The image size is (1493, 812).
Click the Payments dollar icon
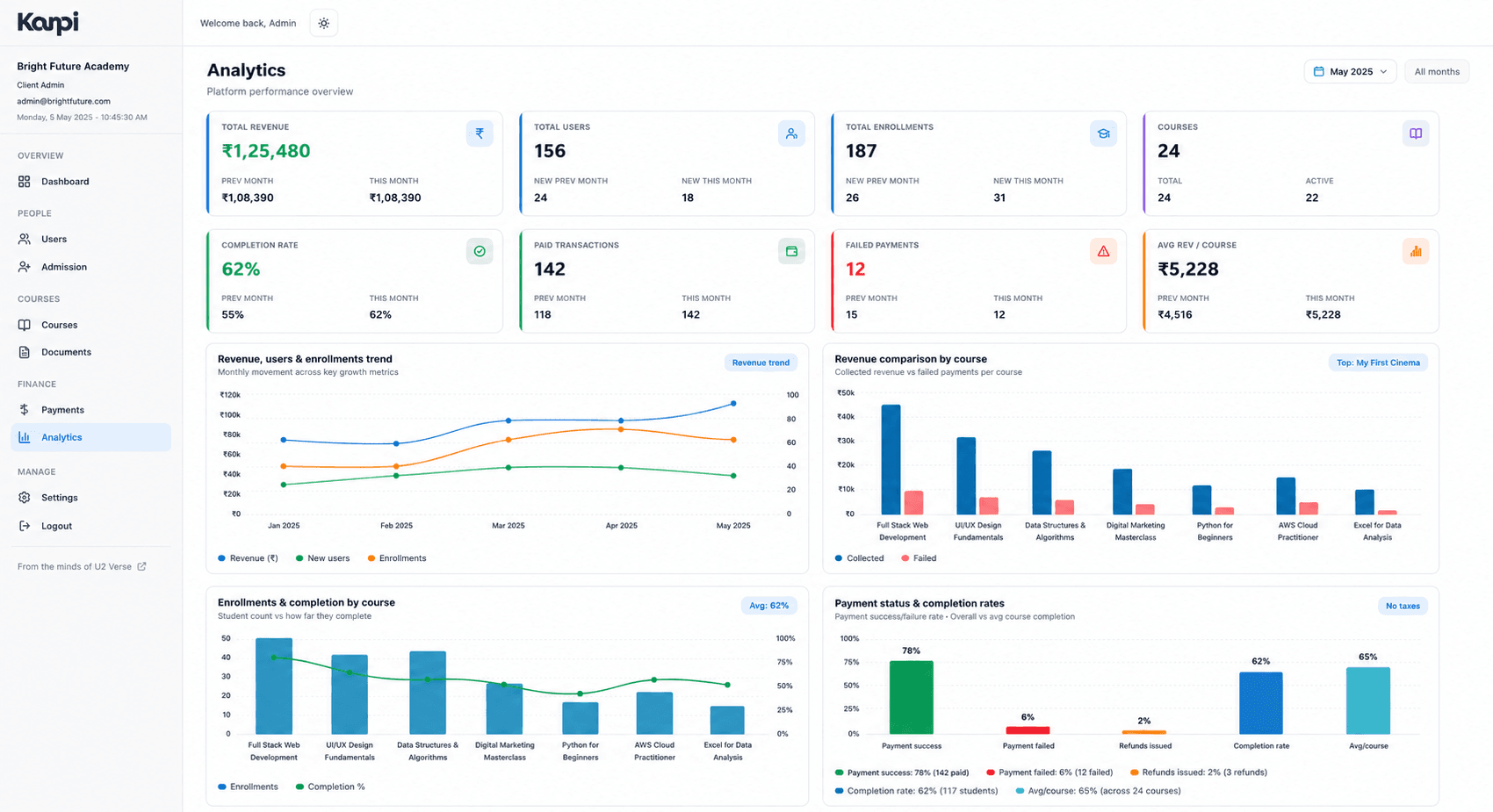(25, 410)
